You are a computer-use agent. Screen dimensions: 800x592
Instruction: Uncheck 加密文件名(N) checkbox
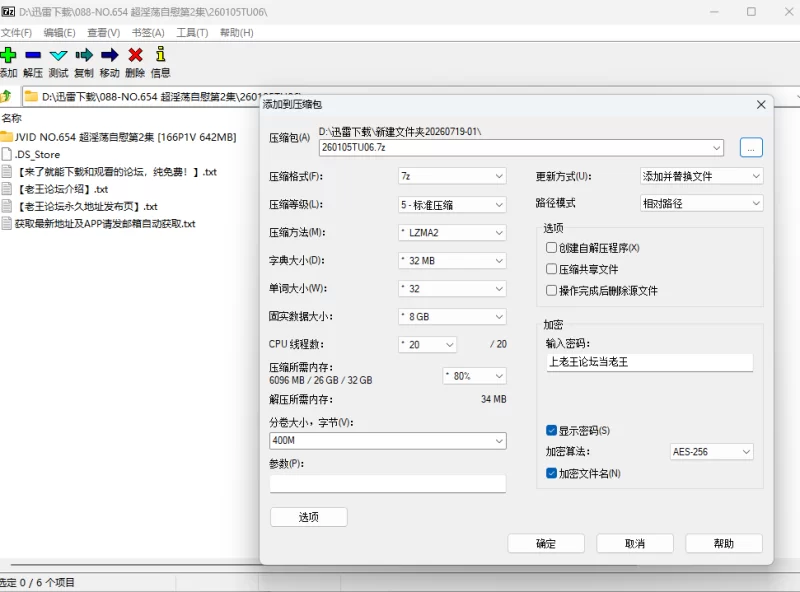point(551,473)
